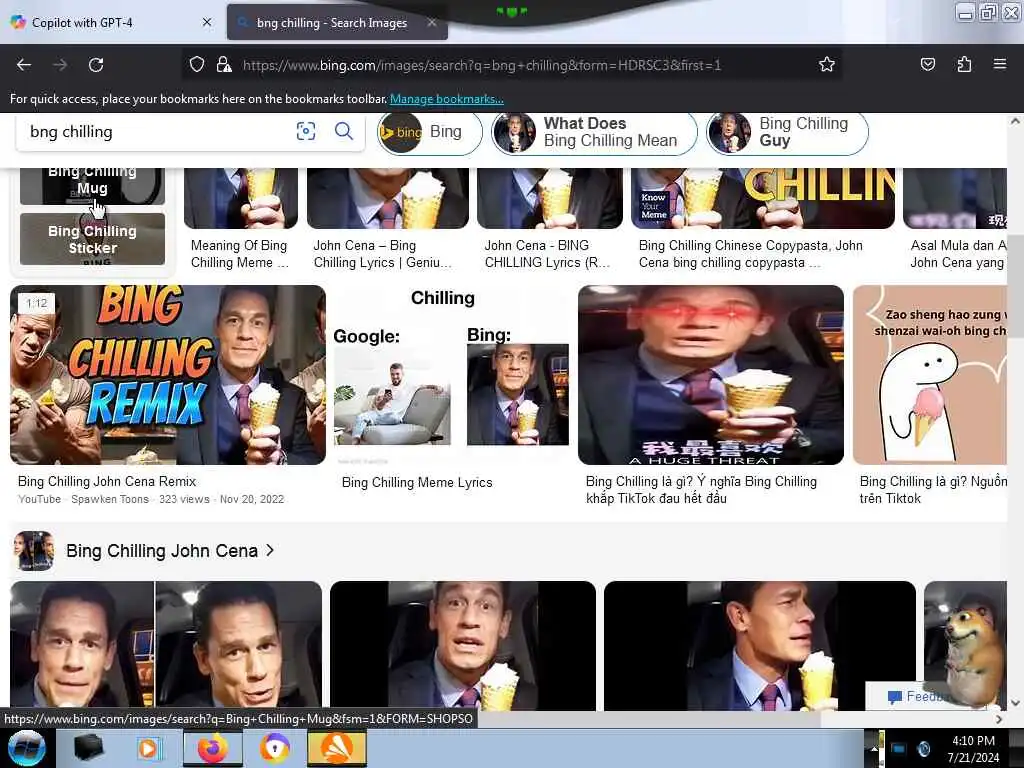The height and width of the screenshot is (768, 1024).
Task: Open the Manage bookmarks link
Action: 447,99
